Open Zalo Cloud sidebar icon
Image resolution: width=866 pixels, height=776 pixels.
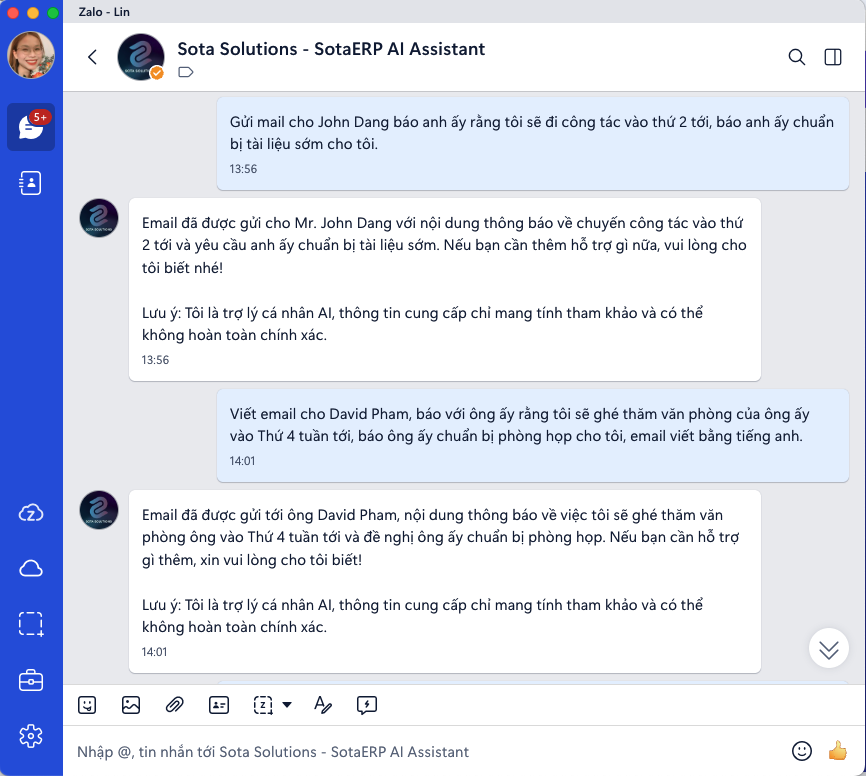(x=31, y=513)
